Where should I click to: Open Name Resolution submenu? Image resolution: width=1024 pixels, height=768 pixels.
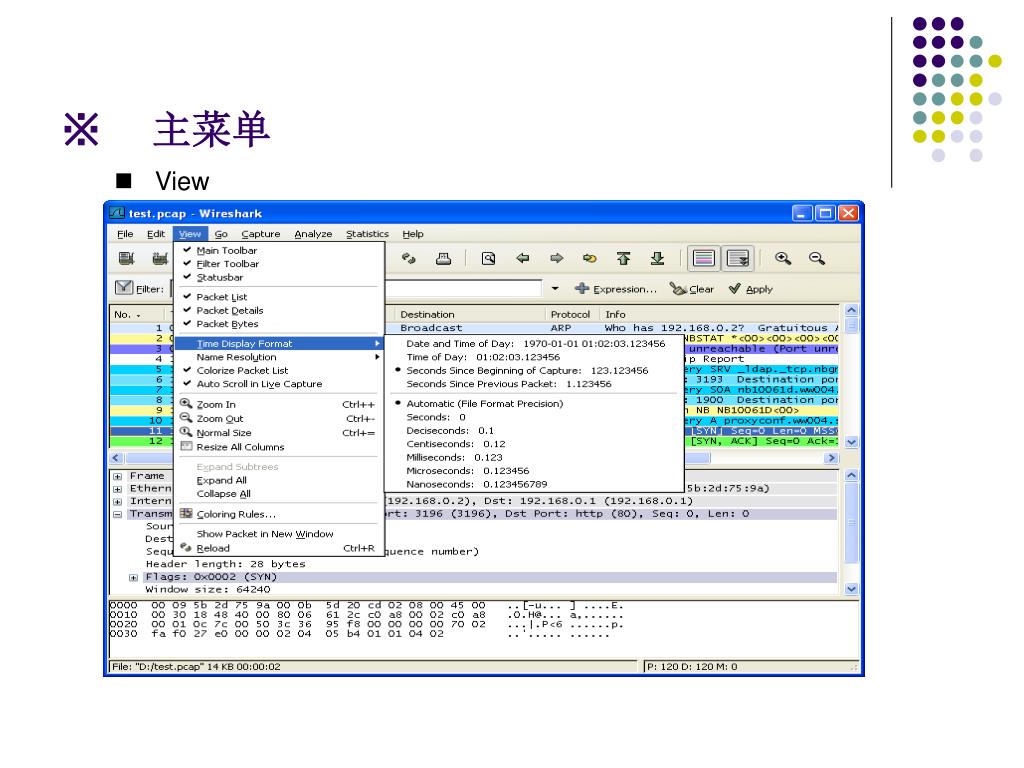click(280, 357)
